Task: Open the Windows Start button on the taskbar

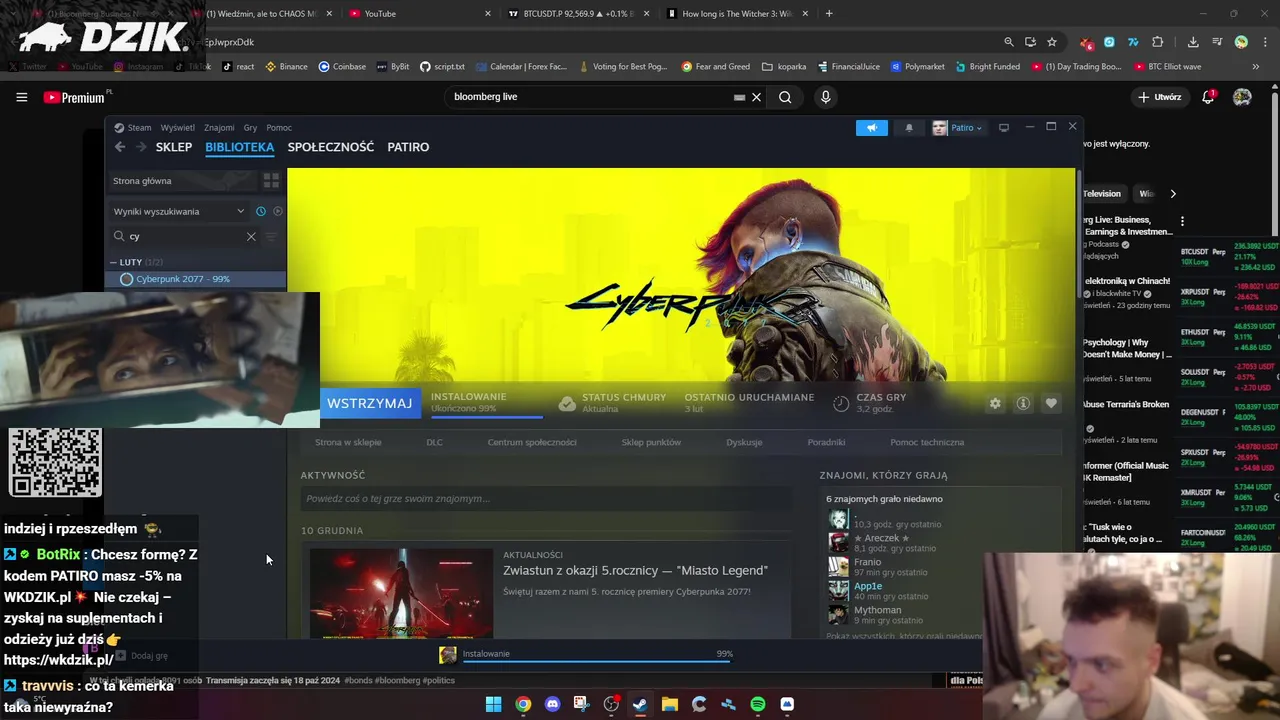Action: pyautogui.click(x=493, y=704)
